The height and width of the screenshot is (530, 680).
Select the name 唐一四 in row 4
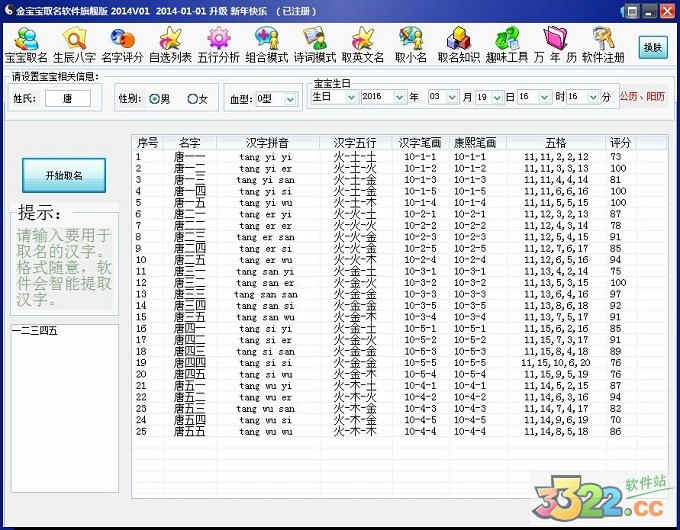click(x=190, y=191)
